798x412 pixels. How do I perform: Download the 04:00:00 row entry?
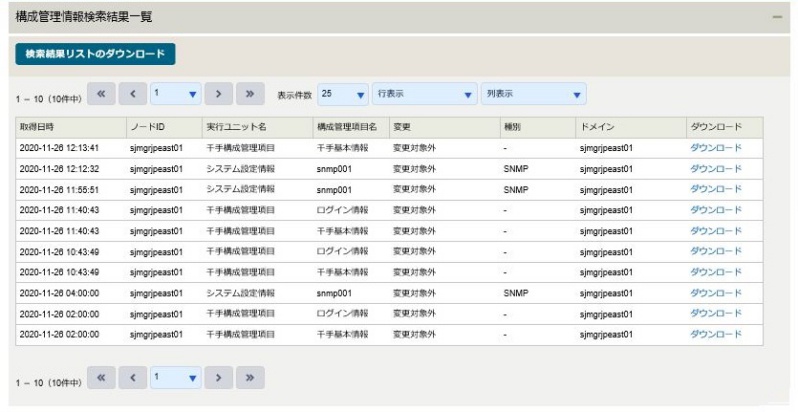[716, 293]
